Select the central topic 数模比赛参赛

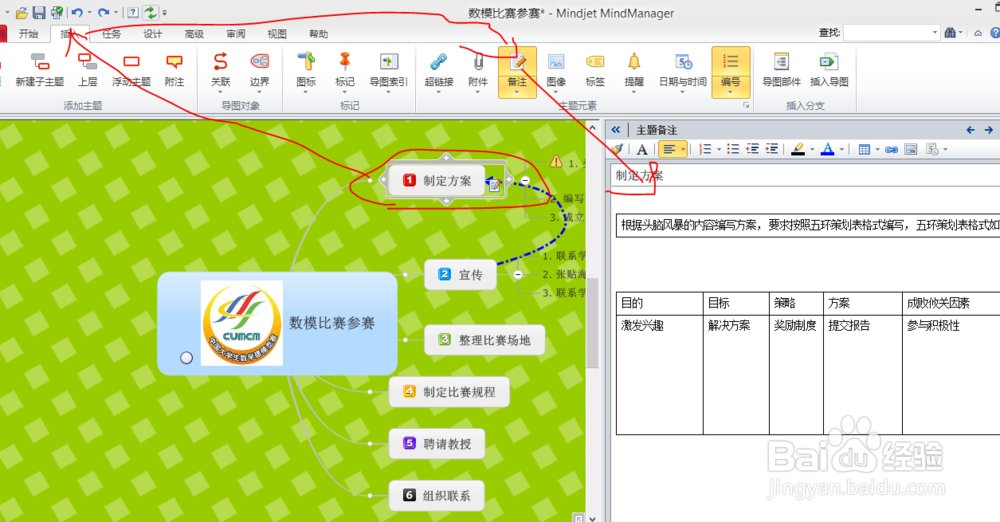click(277, 323)
